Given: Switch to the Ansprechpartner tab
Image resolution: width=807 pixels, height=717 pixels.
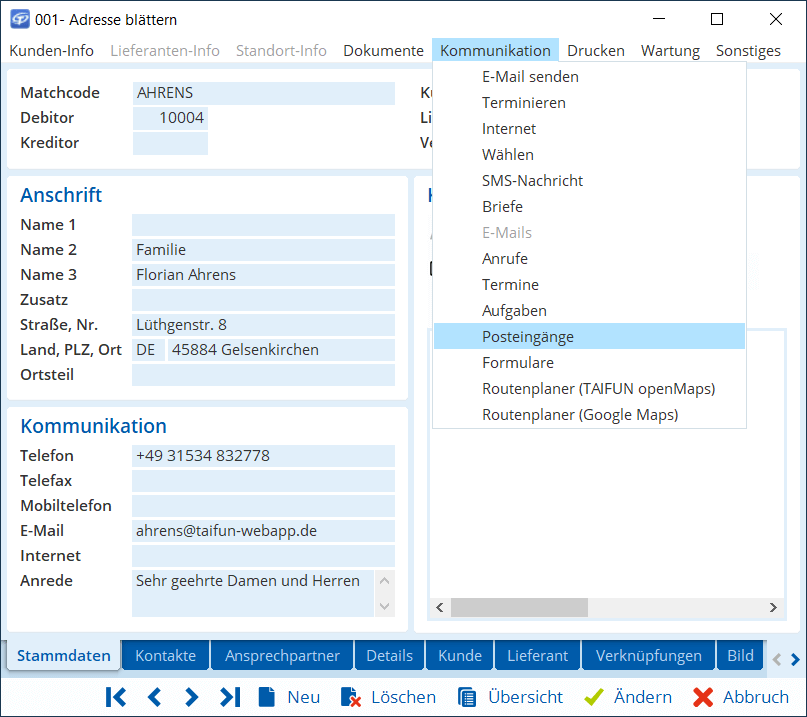Looking at the screenshot, I should [282, 656].
